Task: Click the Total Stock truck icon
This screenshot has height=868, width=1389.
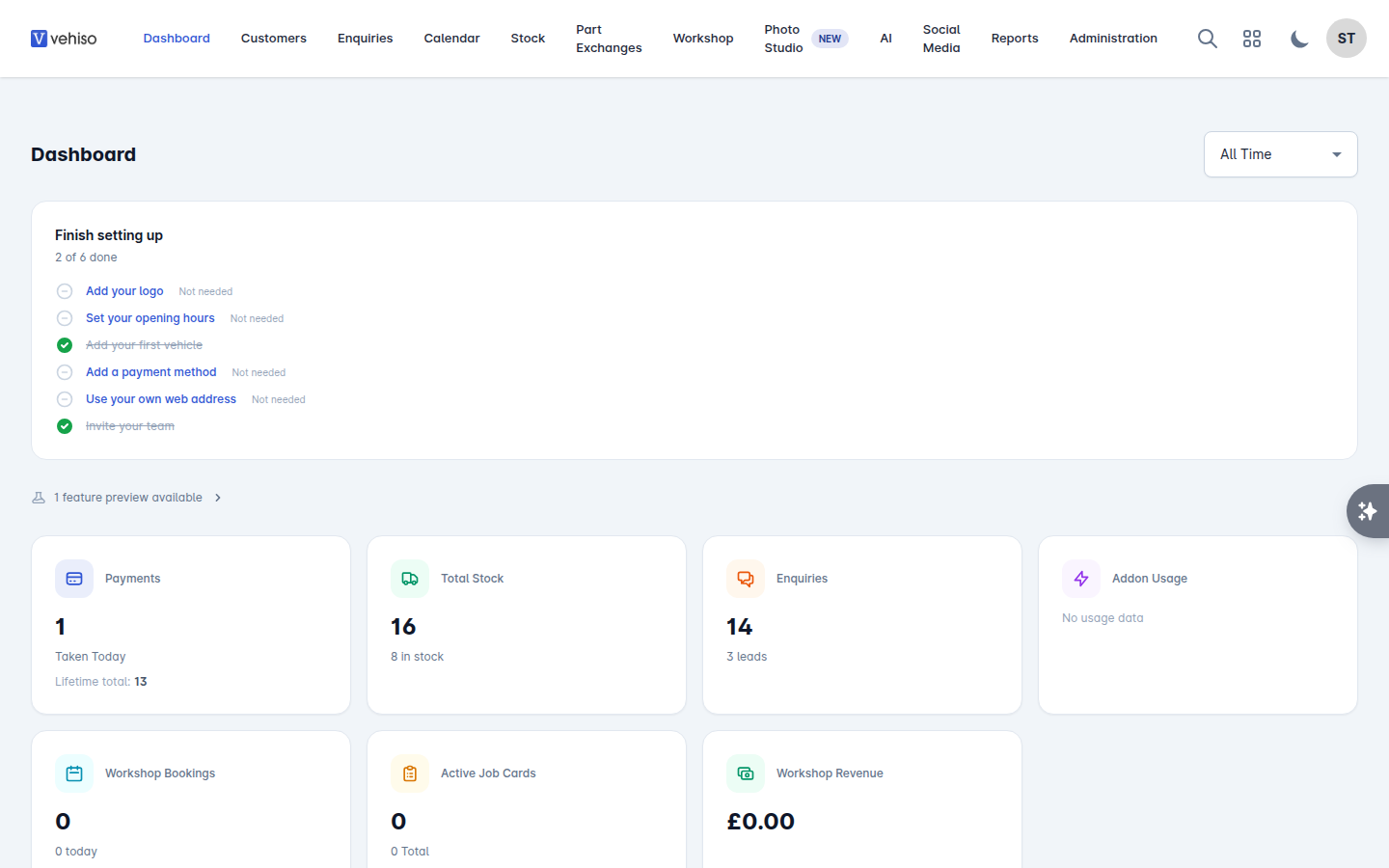Action: (410, 579)
